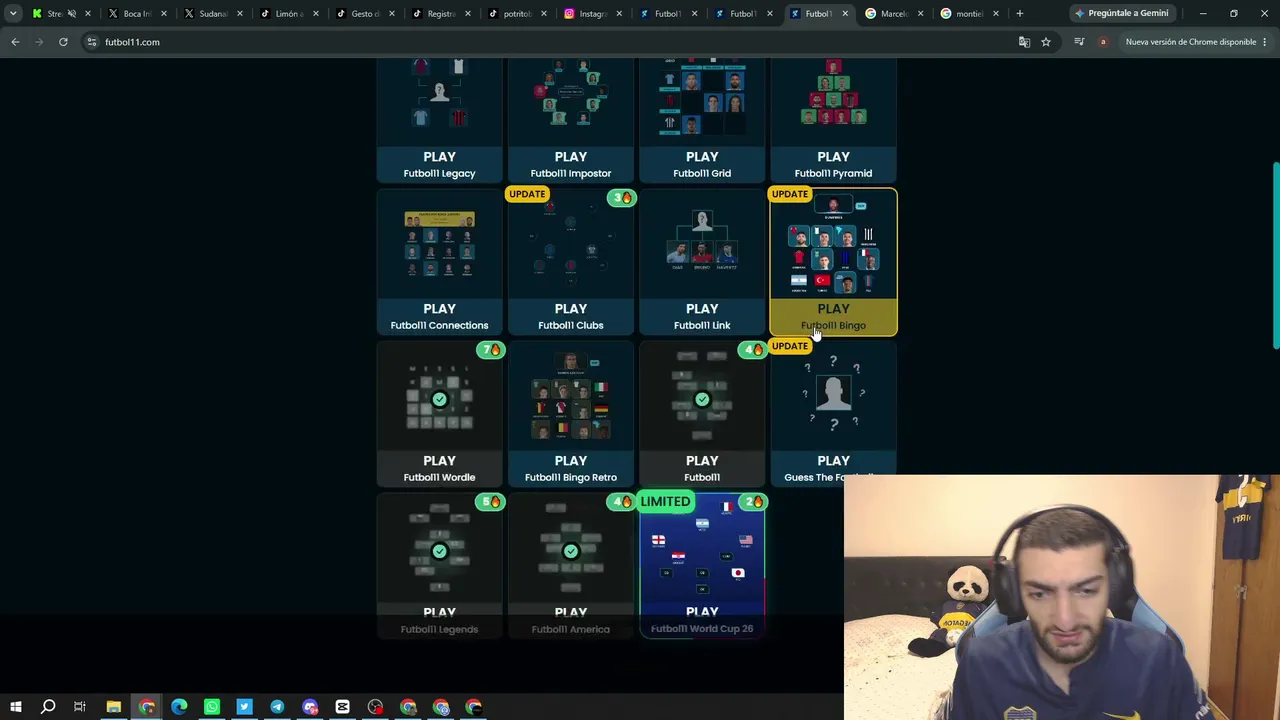Viewport: 1280px width, 720px height.
Task: Open Telegram from the taskbar
Action: pos(277,707)
